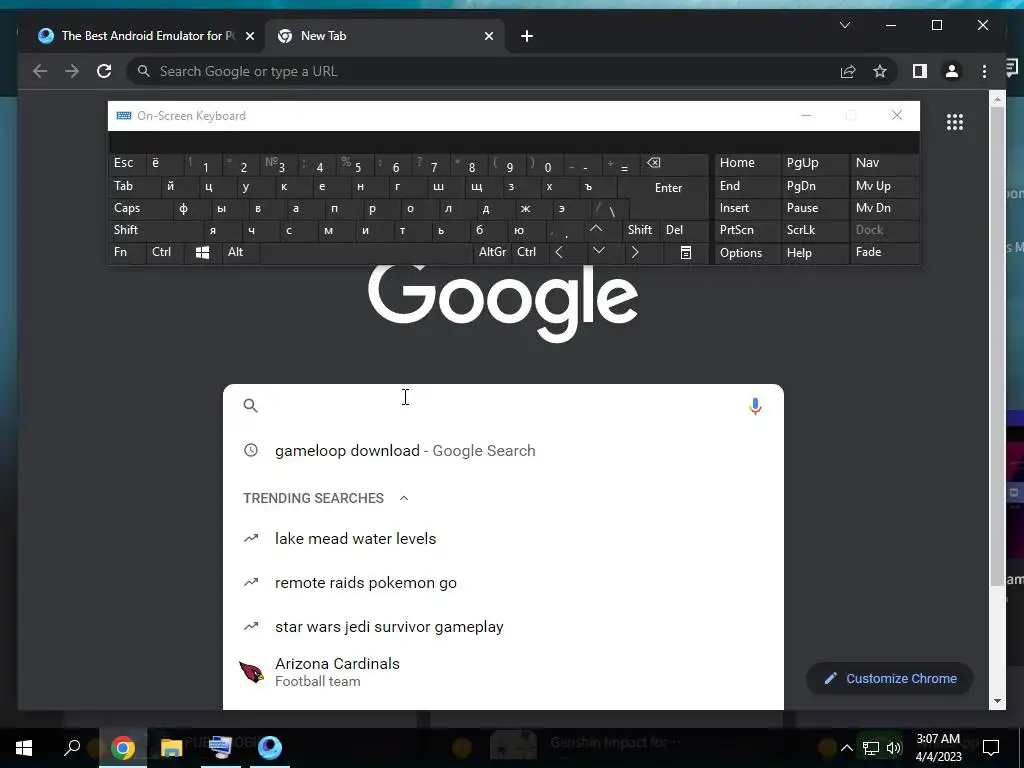This screenshot has width=1024, height=768.
Task: Open Windows Start menu
Action: [24, 747]
